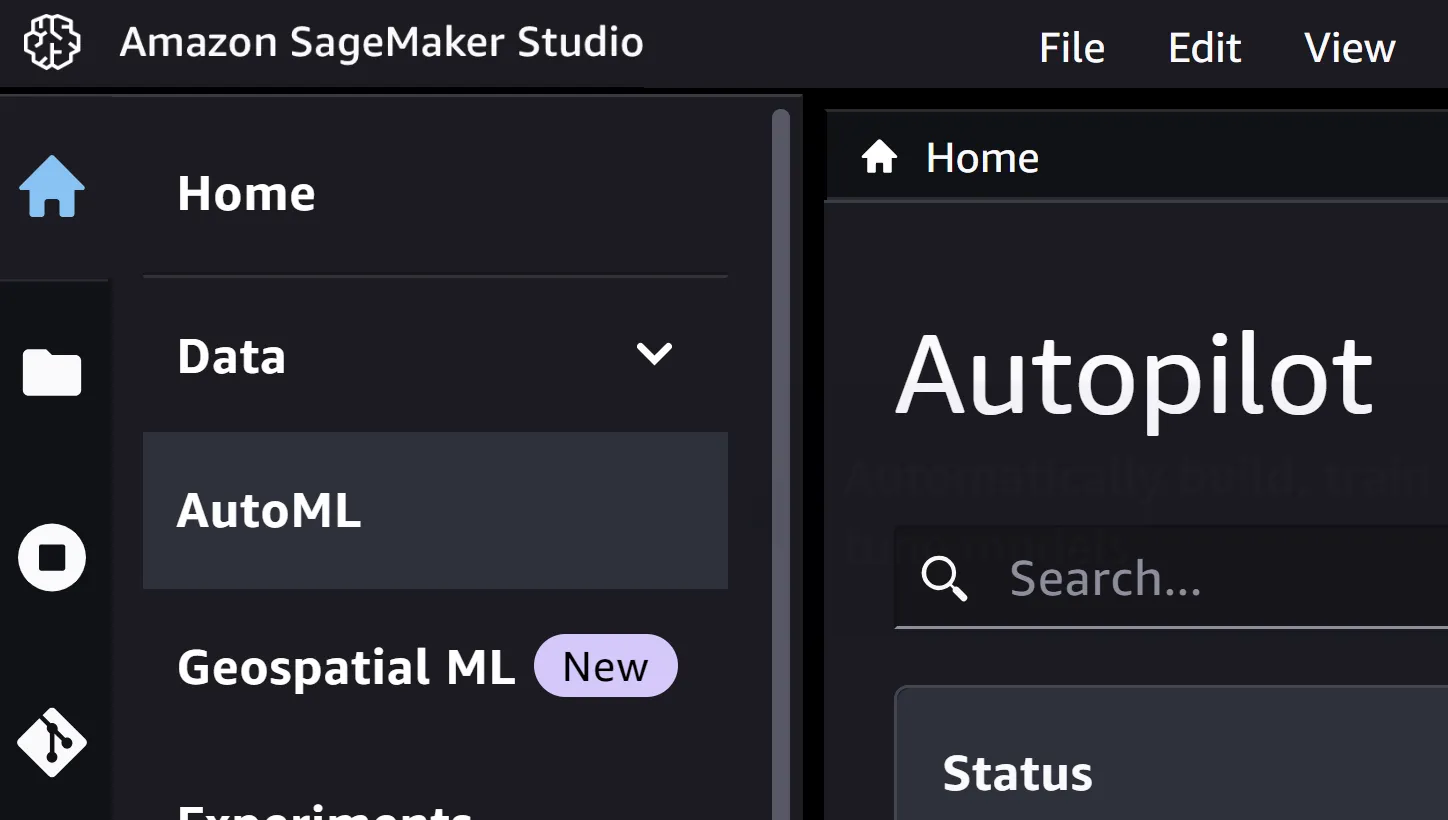Image resolution: width=1448 pixels, height=820 pixels.
Task: Open the View menu
Action: pos(1349,47)
